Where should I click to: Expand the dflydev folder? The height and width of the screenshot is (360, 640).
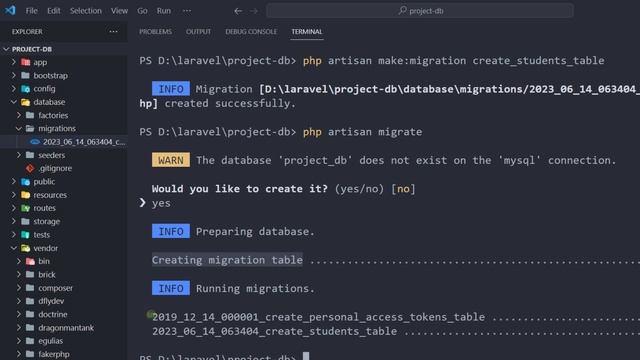point(18,301)
